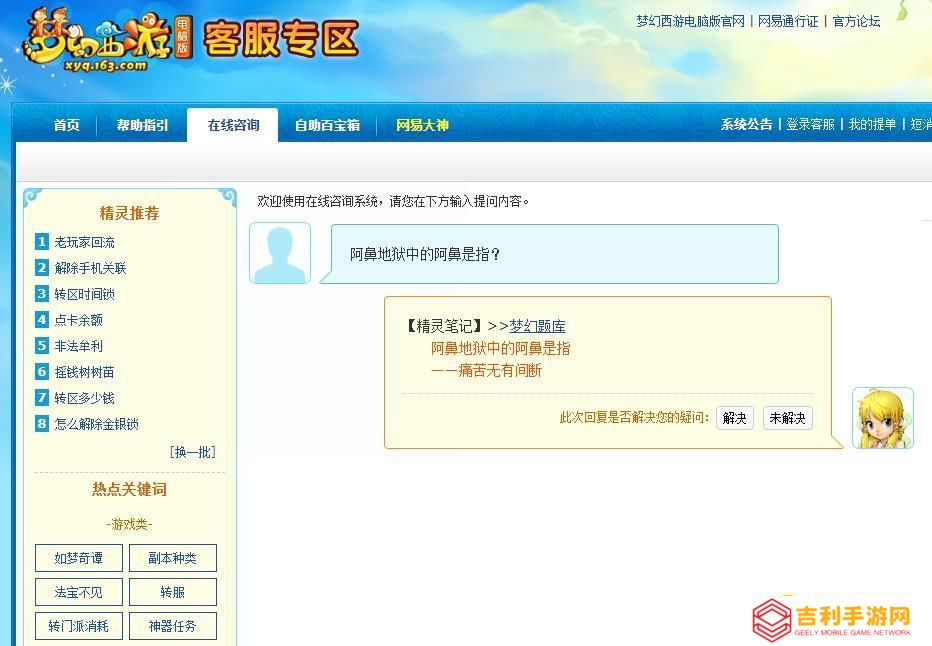Screen dimensions: 932x646
Task: Click number 7 badge beside 转区多少钱
Action: pyautogui.click(x=42, y=398)
